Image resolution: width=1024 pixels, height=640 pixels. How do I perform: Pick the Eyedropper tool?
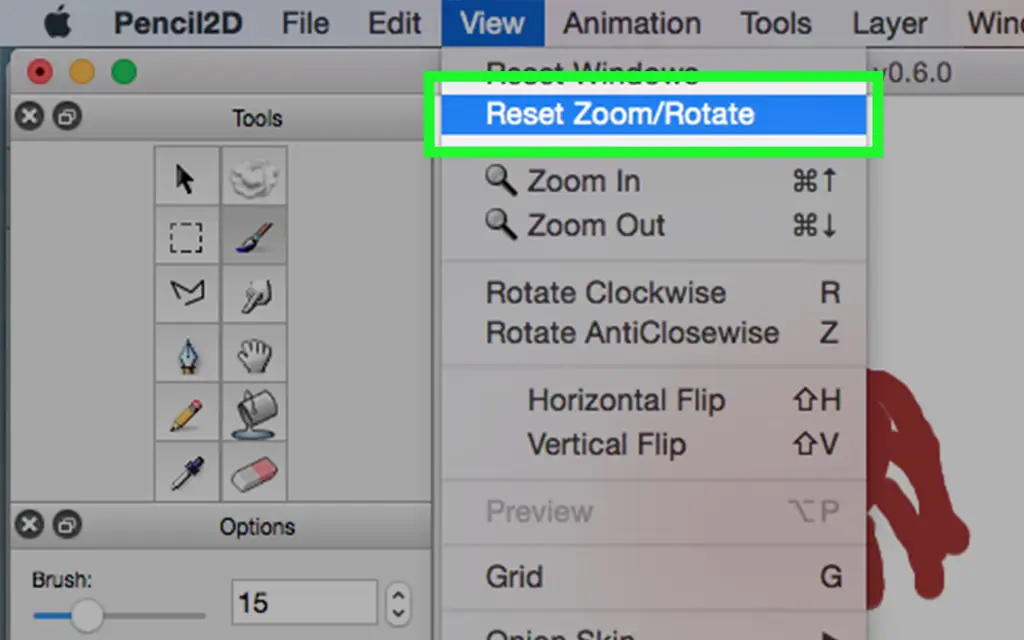click(x=186, y=472)
